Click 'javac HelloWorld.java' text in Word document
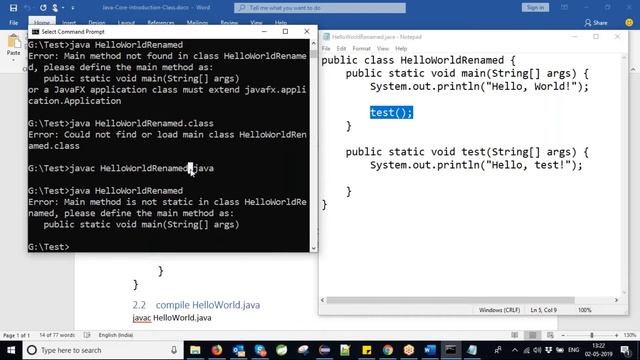 172,318
